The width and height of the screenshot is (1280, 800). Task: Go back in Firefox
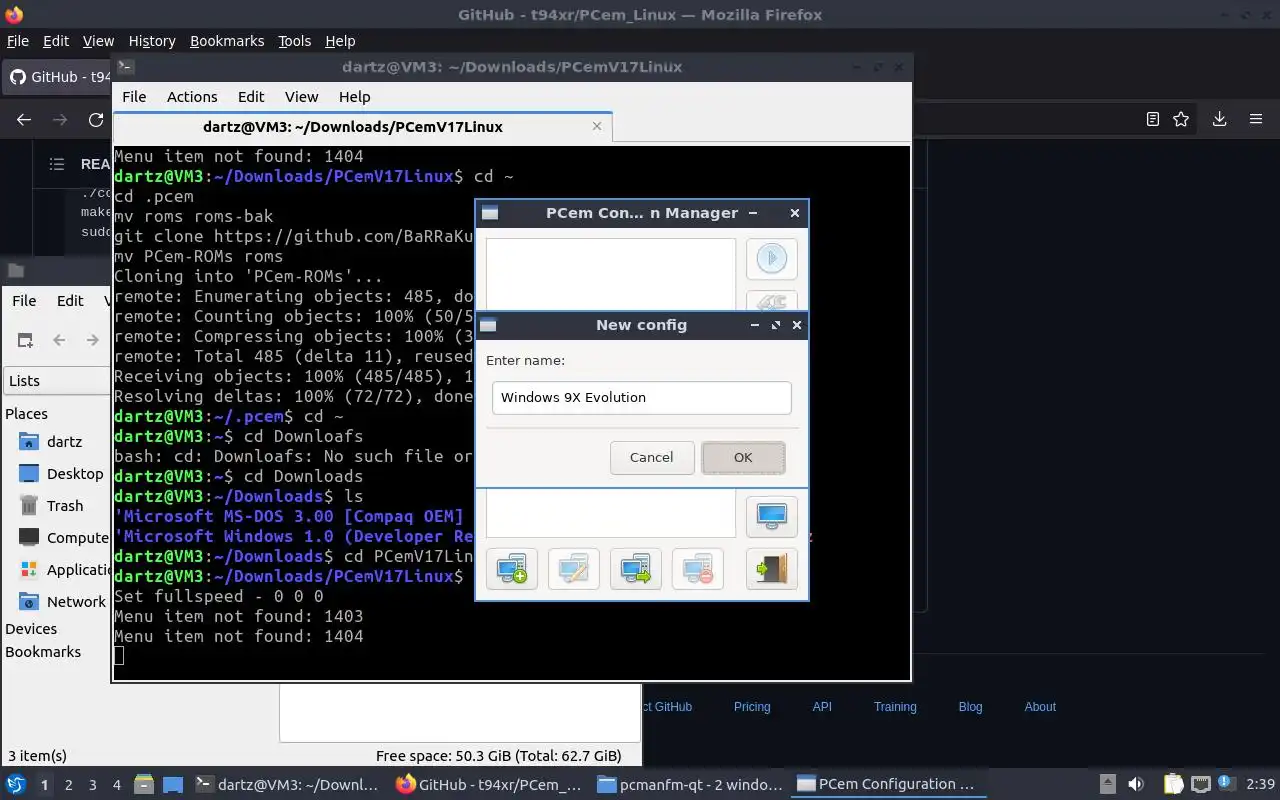pos(24,119)
